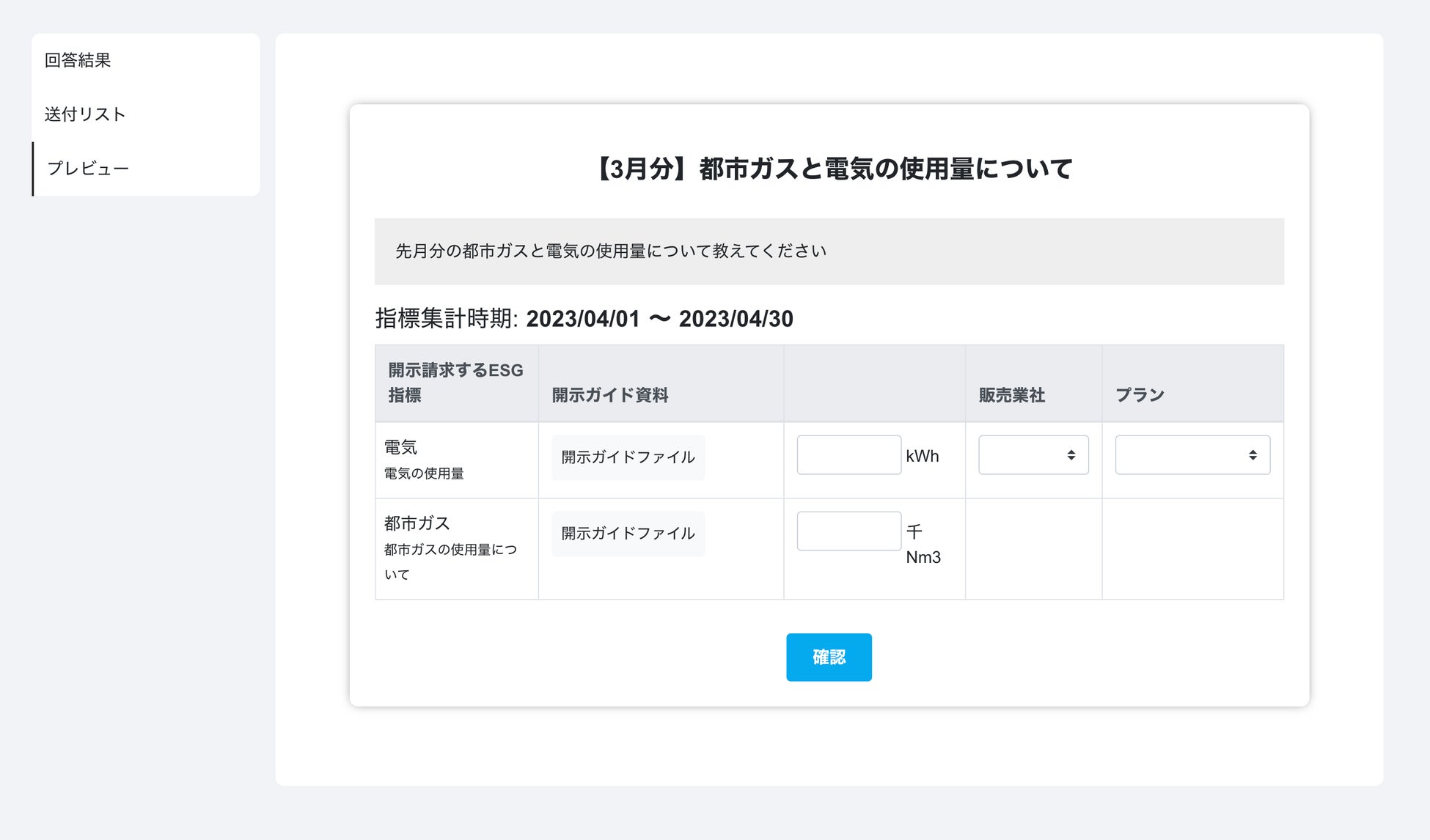Focus the kWh electricity usage input

[x=848, y=455]
